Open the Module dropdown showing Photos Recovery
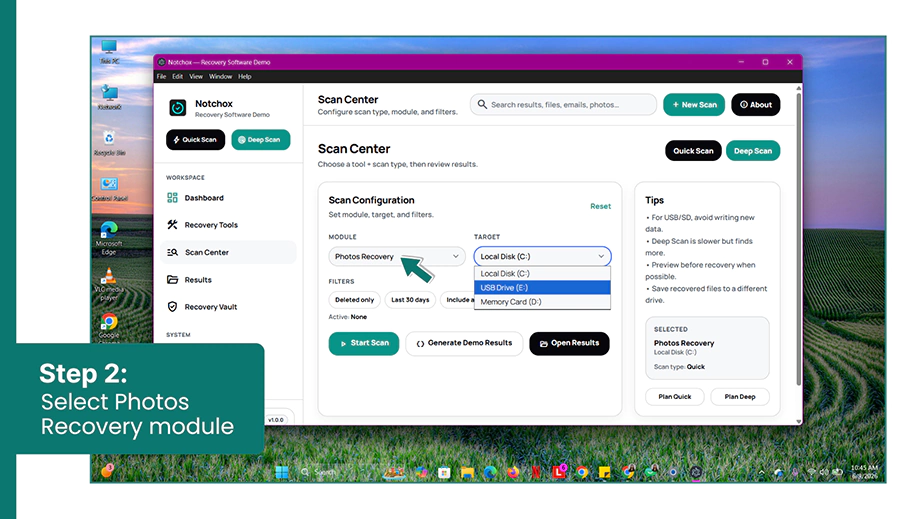 click(397, 256)
